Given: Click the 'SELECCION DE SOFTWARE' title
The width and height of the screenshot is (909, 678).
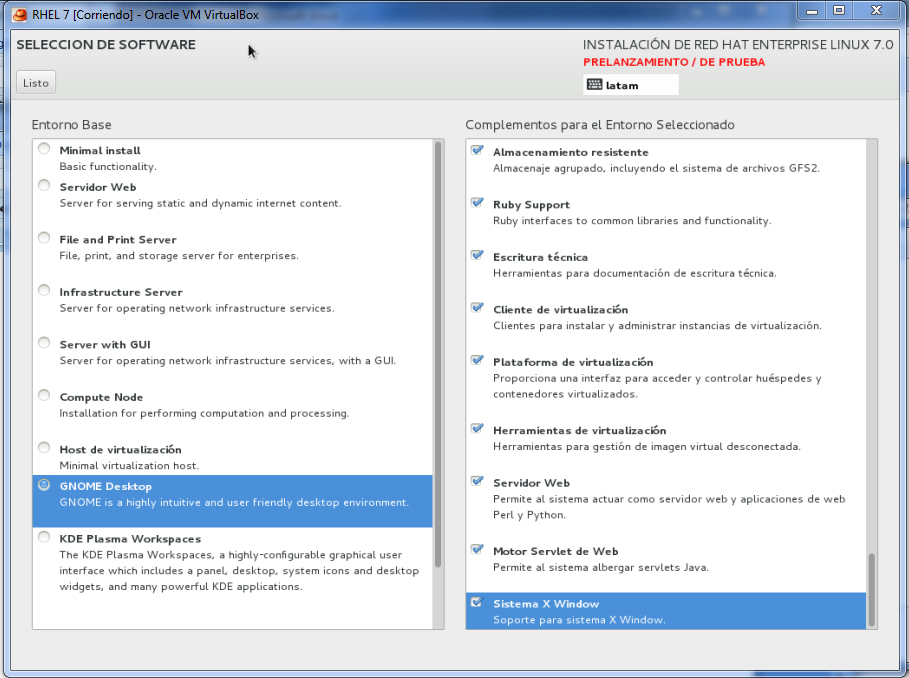Looking at the screenshot, I should click(x=106, y=45).
